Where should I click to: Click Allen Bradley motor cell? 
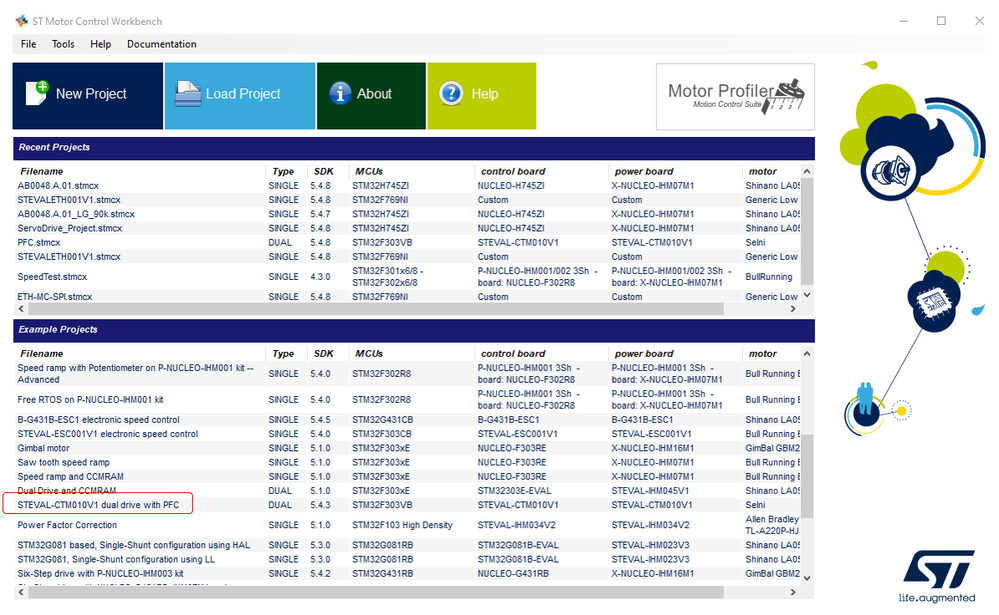click(772, 525)
